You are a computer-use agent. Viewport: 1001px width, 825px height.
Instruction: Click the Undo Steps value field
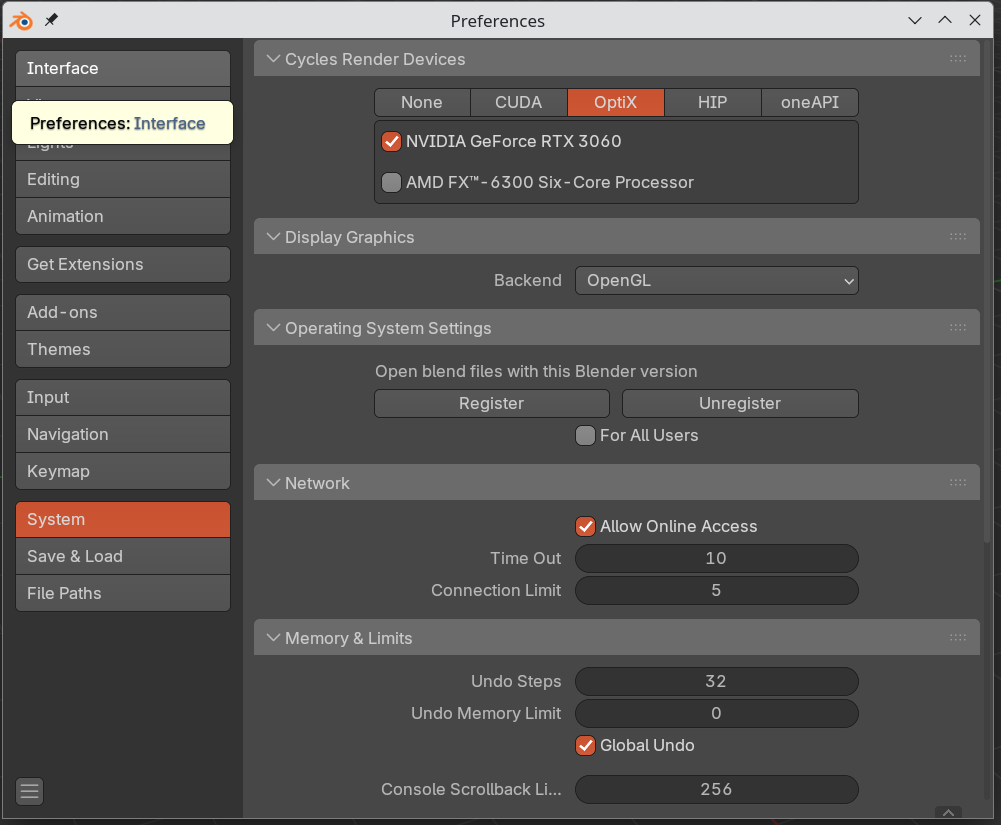pyautogui.click(x=717, y=681)
